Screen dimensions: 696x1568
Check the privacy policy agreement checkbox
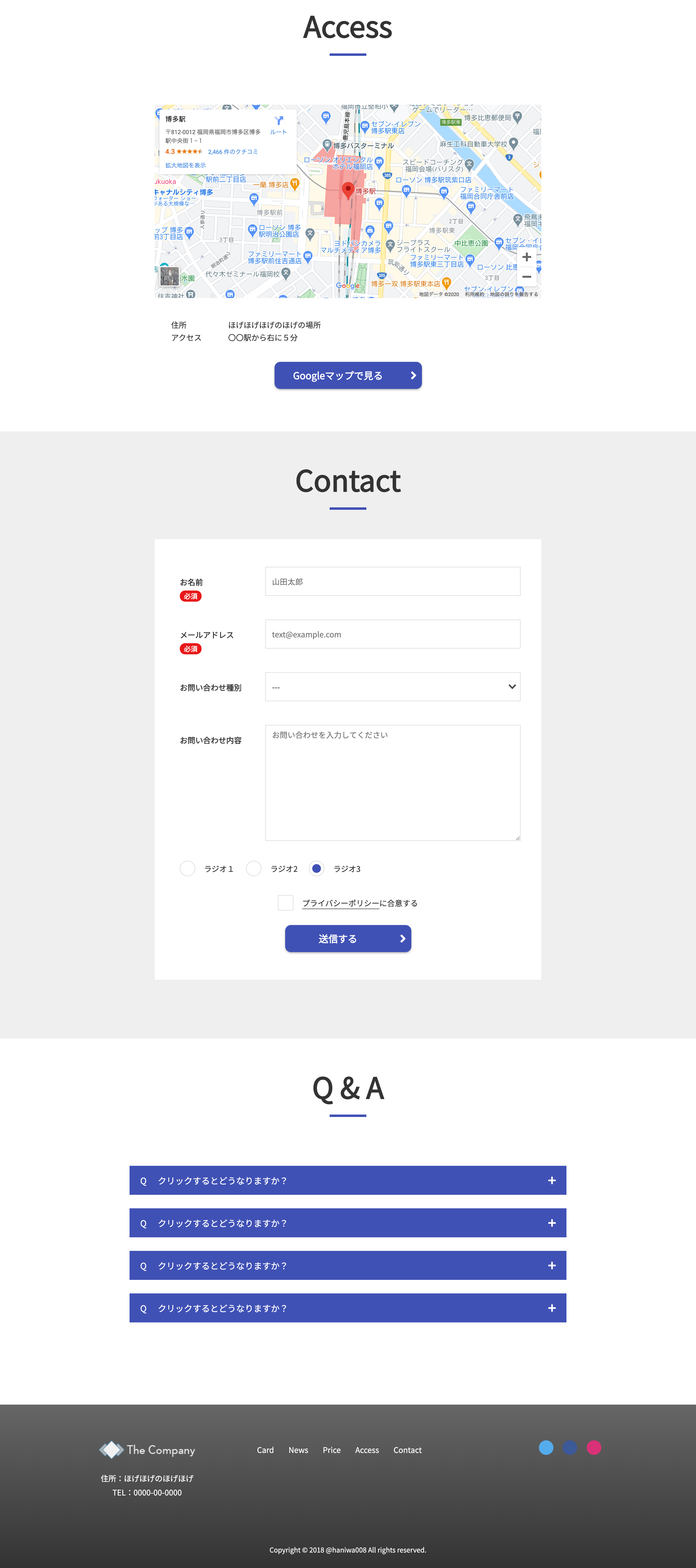point(285,903)
